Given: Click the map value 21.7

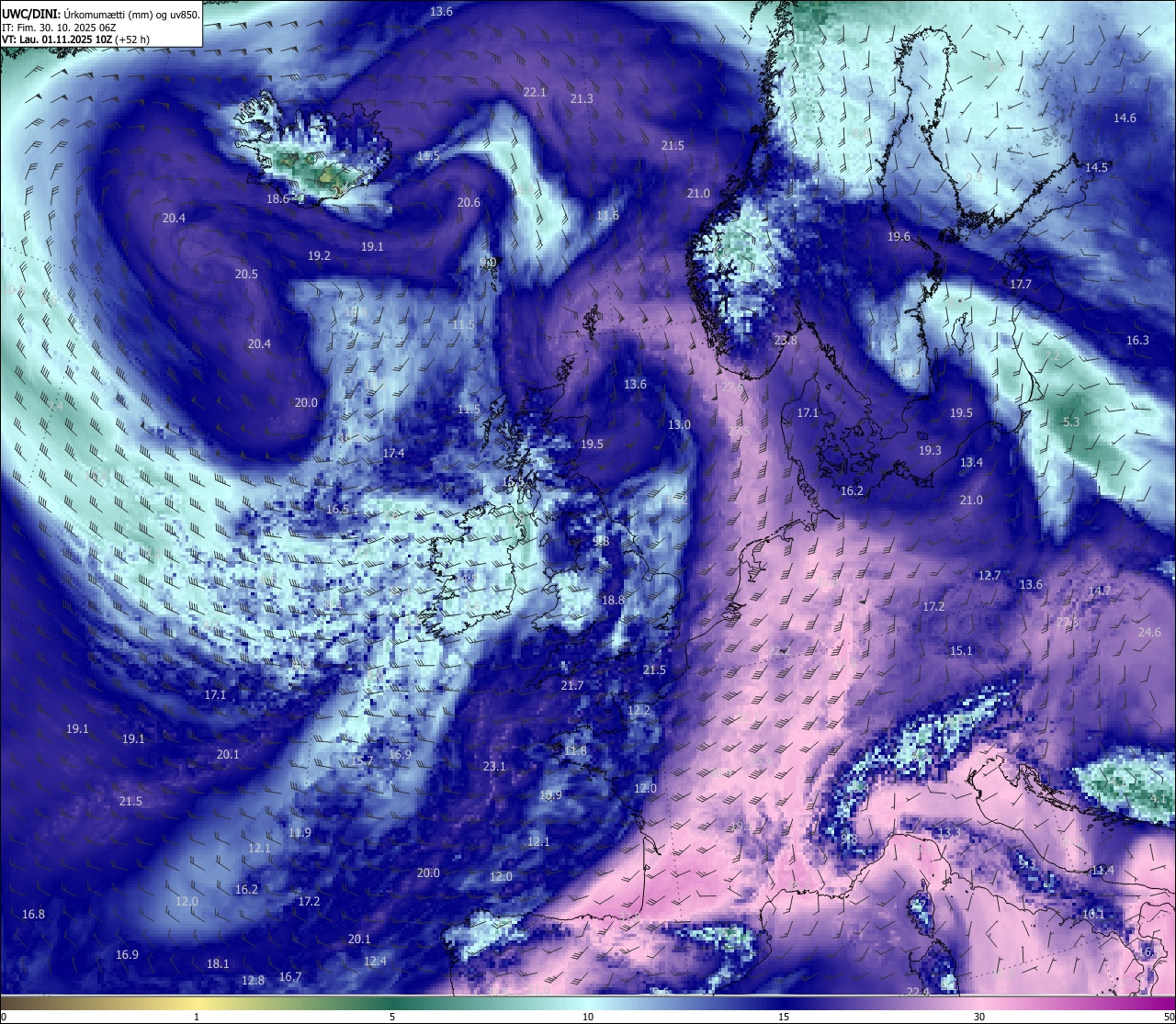Looking at the screenshot, I should pos(571,685).
